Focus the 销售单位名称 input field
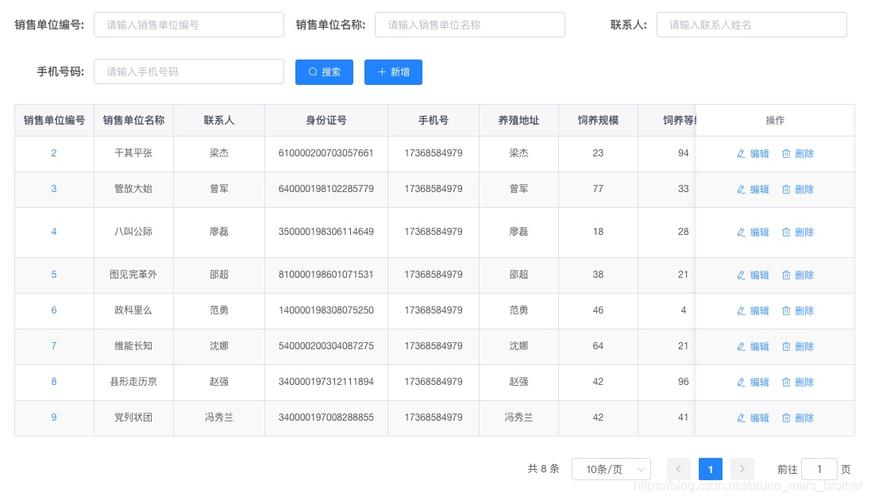Image resolution: width=871 pixels, height=500 pixels. click(470, 25)
